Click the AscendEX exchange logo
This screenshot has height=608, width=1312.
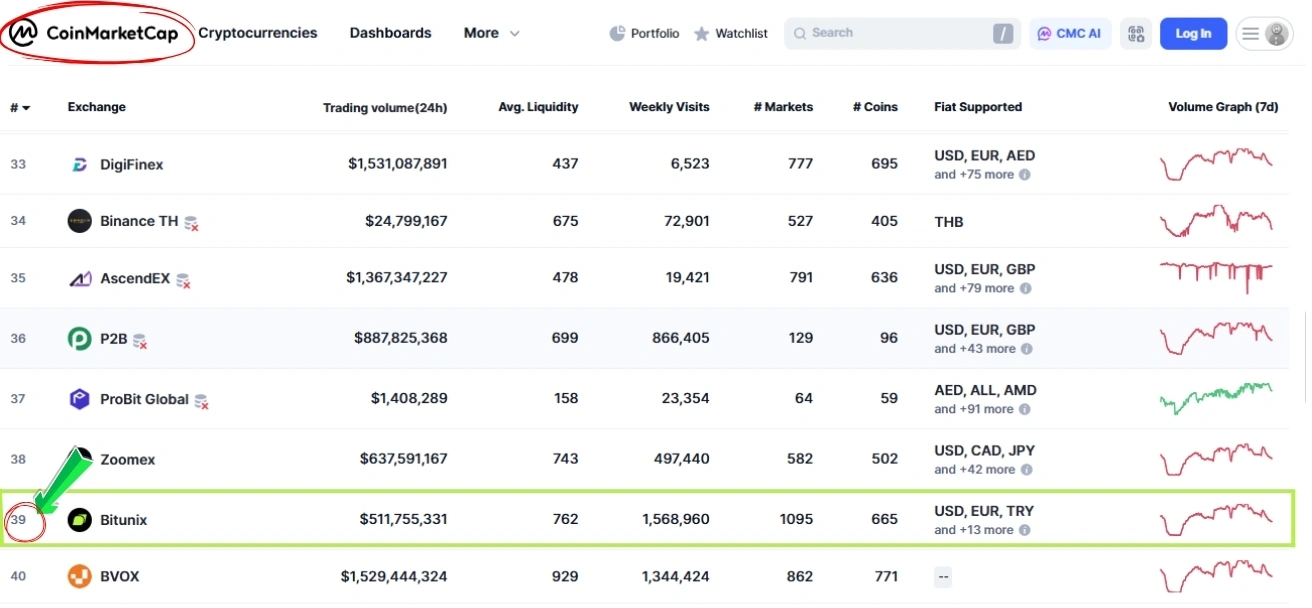[79, 278]
